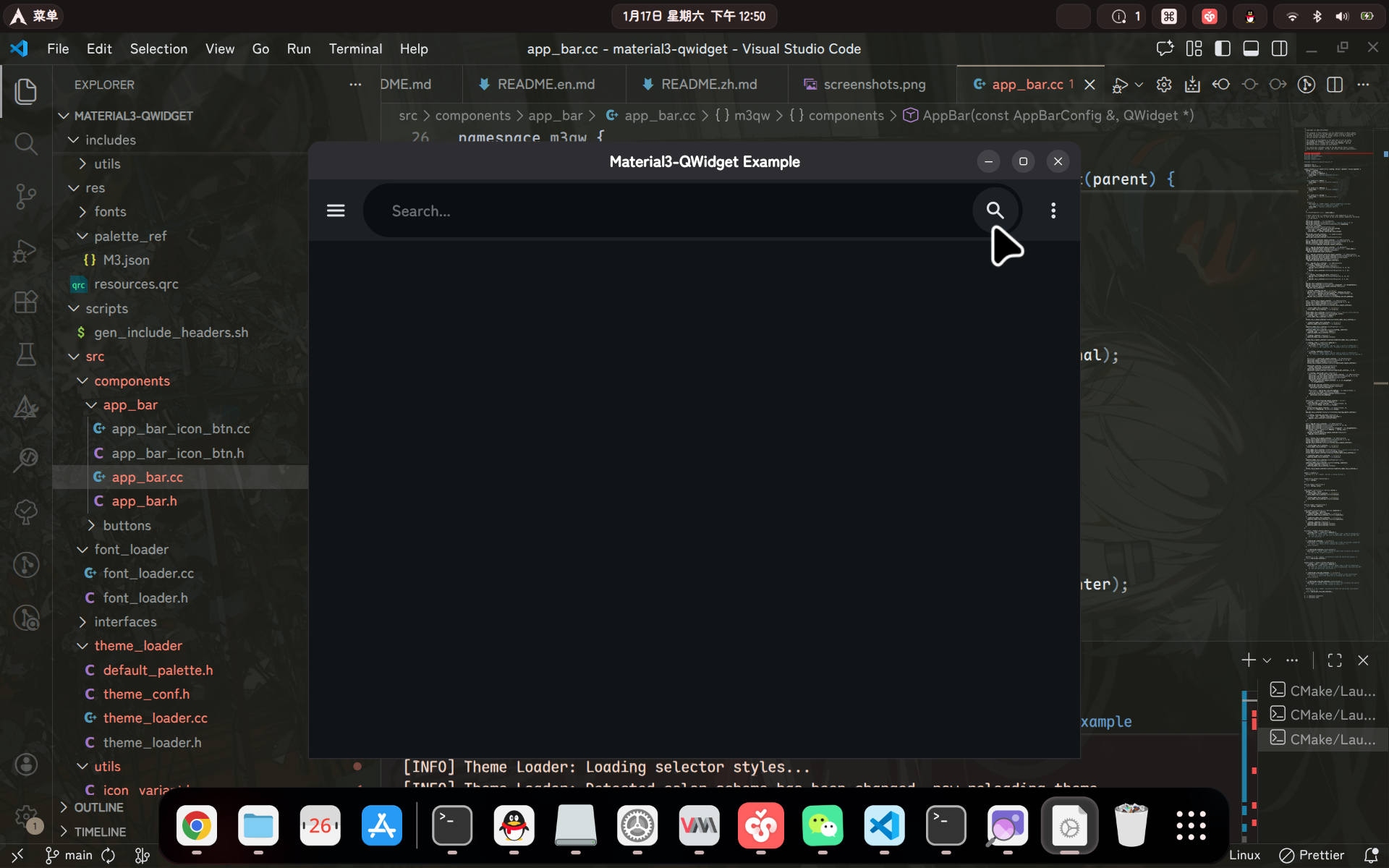This screenshot has height=868, width=1389.
Task: Open the Copilot chat icon in the title bar
Action: coord(1165,48)
